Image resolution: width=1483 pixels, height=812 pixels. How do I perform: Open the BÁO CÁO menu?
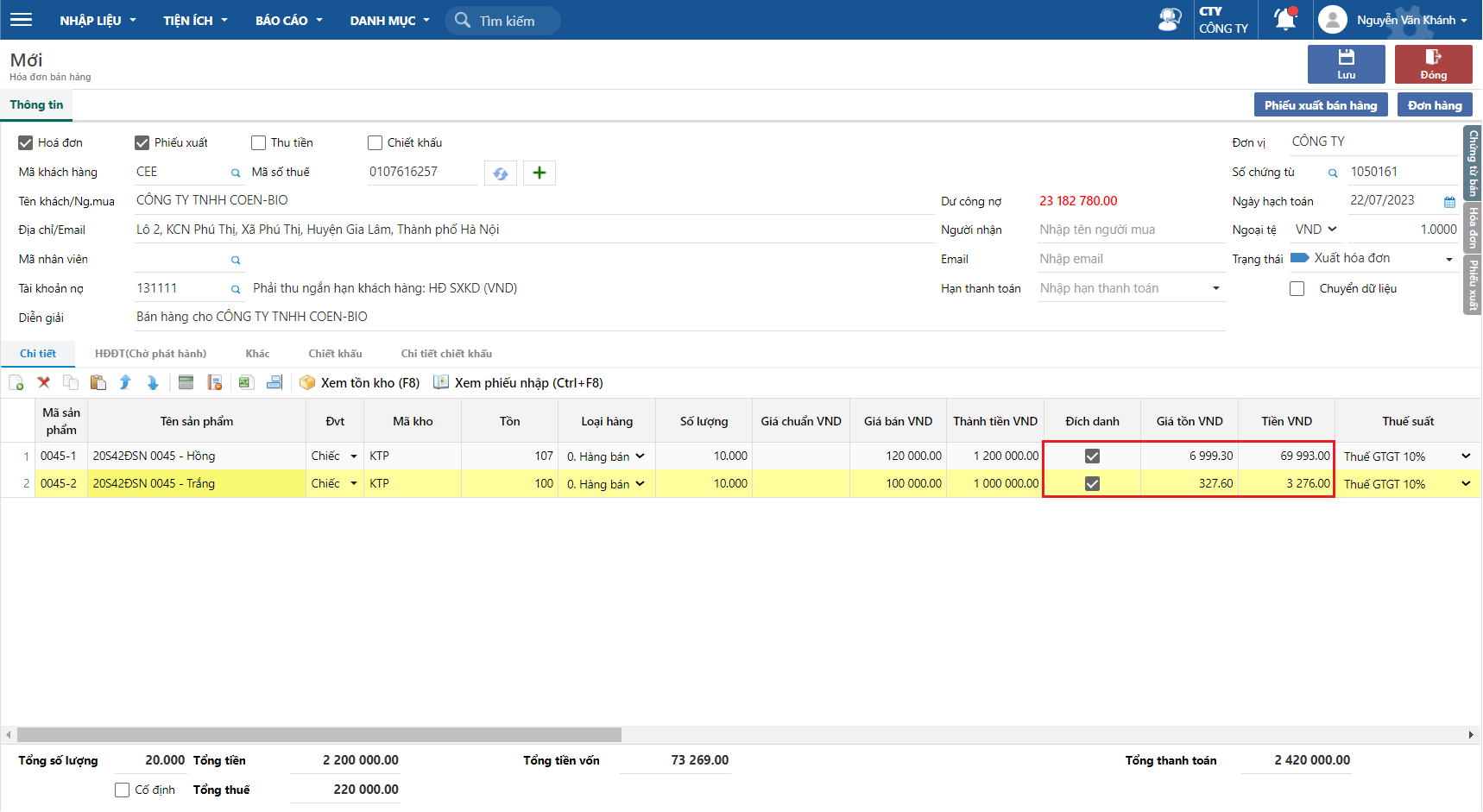point(288,20)
